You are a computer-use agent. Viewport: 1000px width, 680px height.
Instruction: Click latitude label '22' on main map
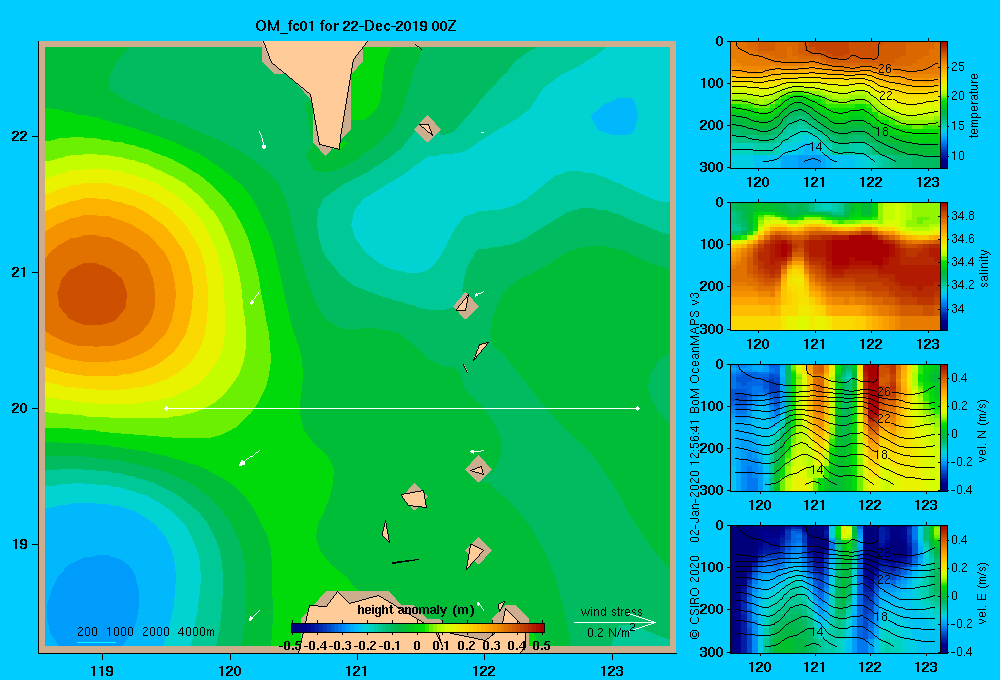pos(20,136)
